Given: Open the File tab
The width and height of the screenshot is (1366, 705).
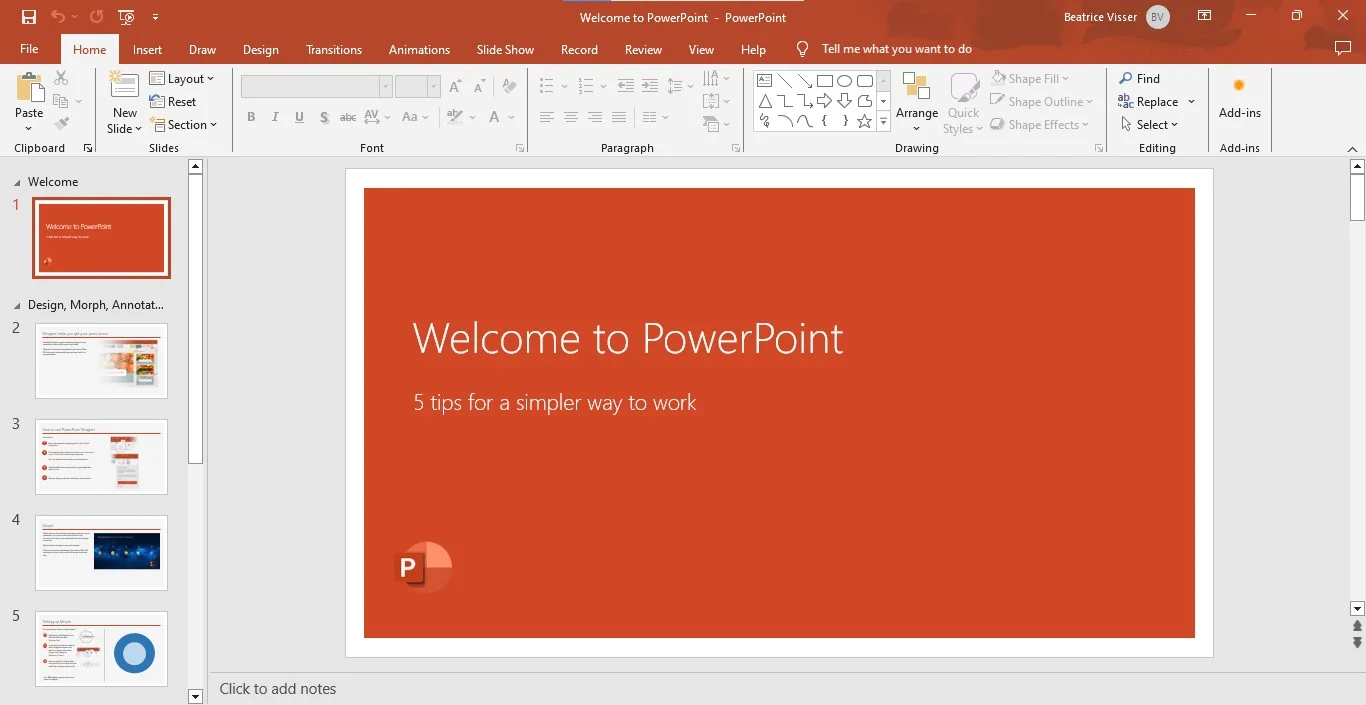Looking at the screenshot, I should 29,49.
